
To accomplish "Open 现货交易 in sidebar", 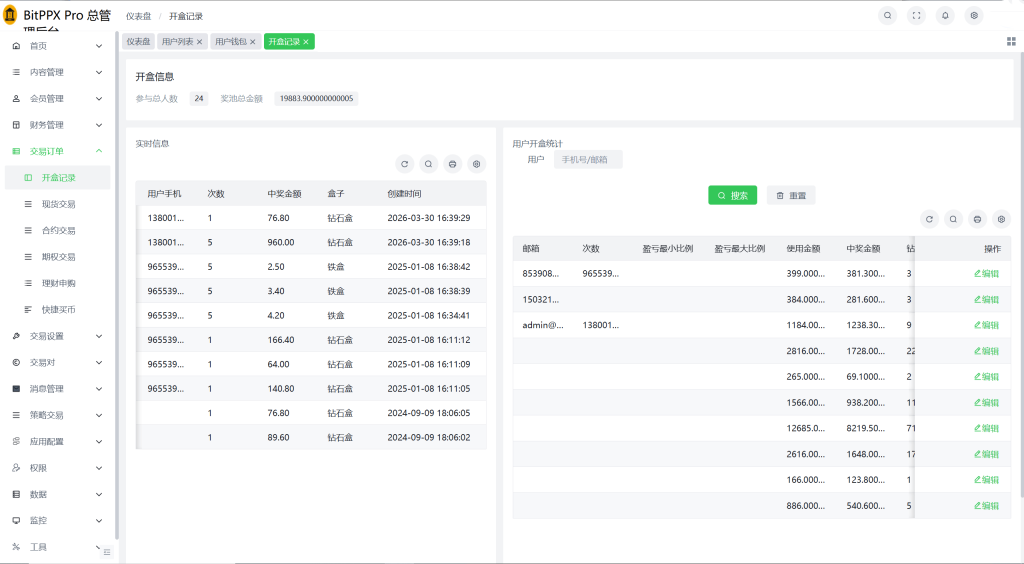I will (x=58, y=204).
